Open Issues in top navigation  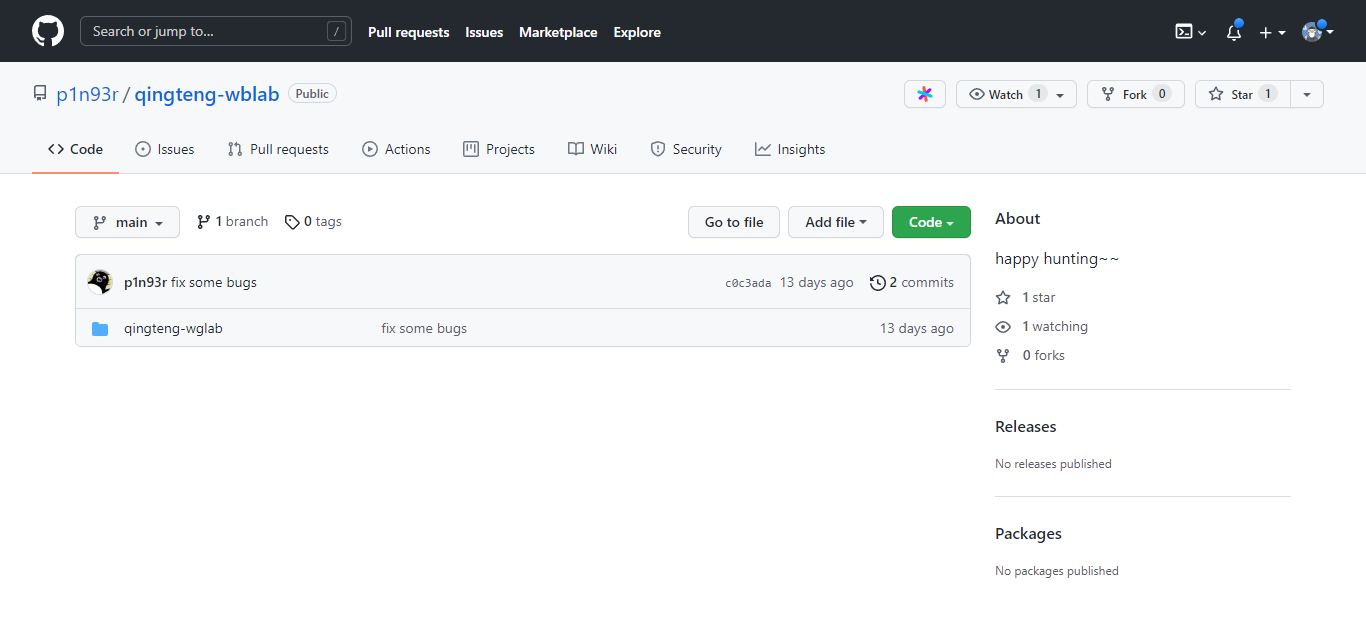point(484,32)
